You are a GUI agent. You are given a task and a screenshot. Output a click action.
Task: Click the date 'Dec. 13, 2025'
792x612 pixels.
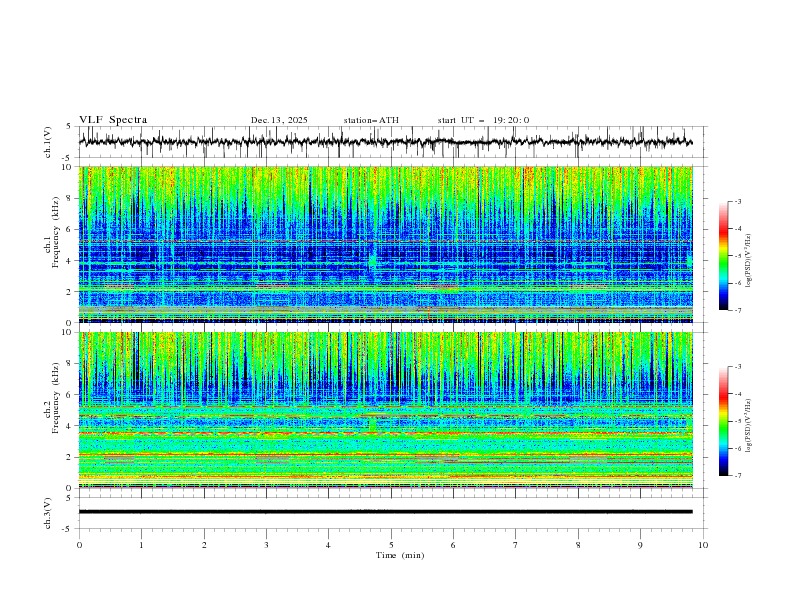[x=279, y=120]
